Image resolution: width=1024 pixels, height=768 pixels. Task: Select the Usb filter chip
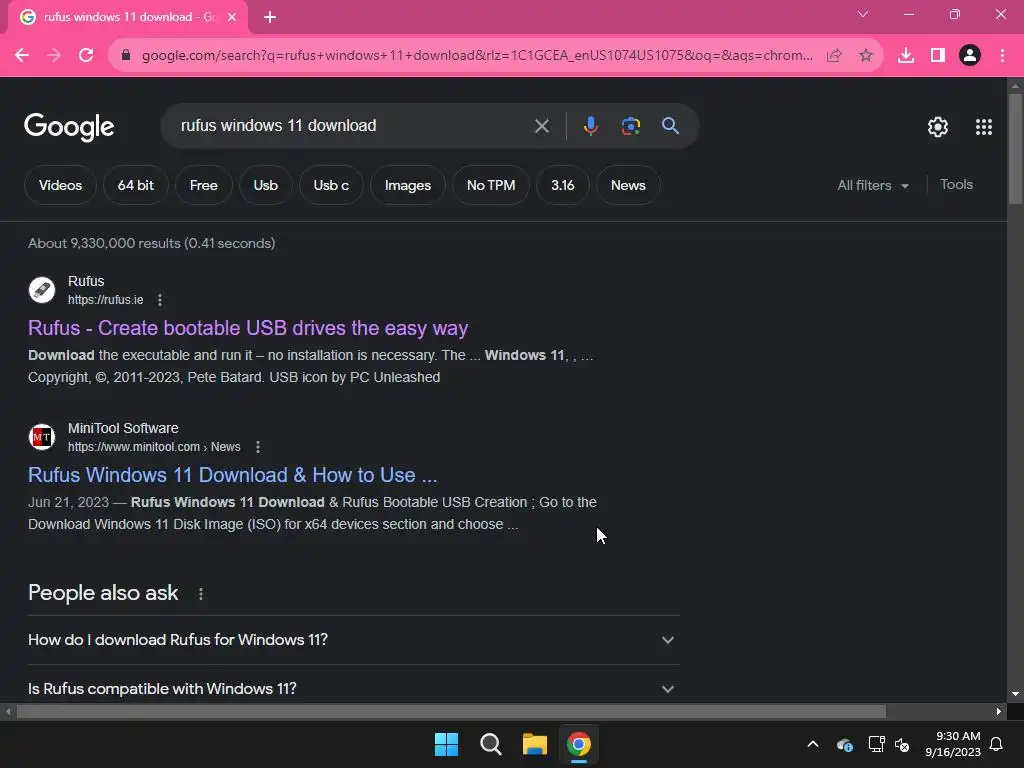[266, 185]
